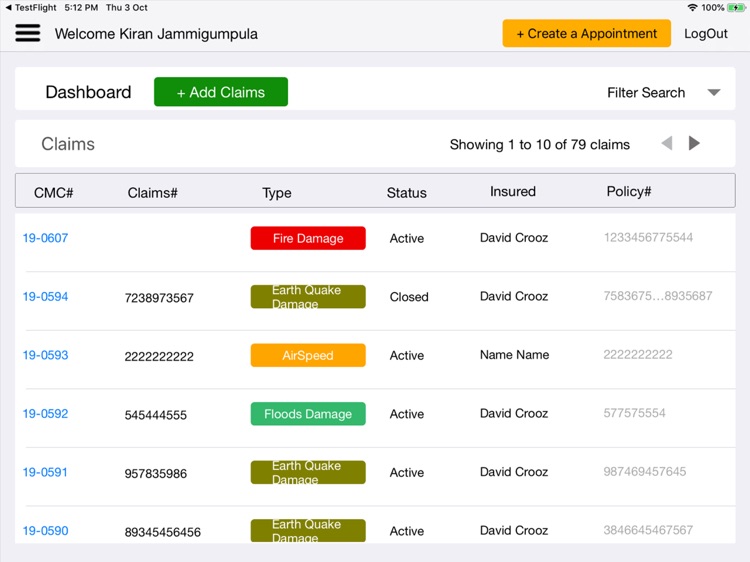Viewport: 750px width, 562px height.
Task: Select the orange AirSpeed tag
Action: coord(308,355)
